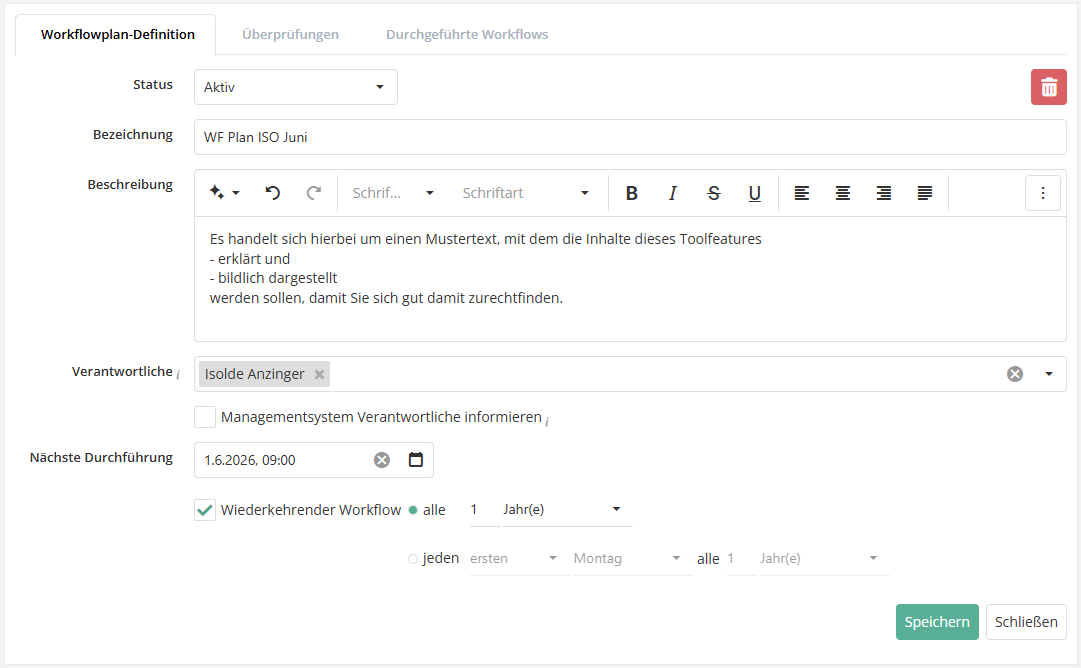The width and height of the screenshot is (1081, 668).
Task: Click the Schließen button
Action: (x=1026, y=622)
